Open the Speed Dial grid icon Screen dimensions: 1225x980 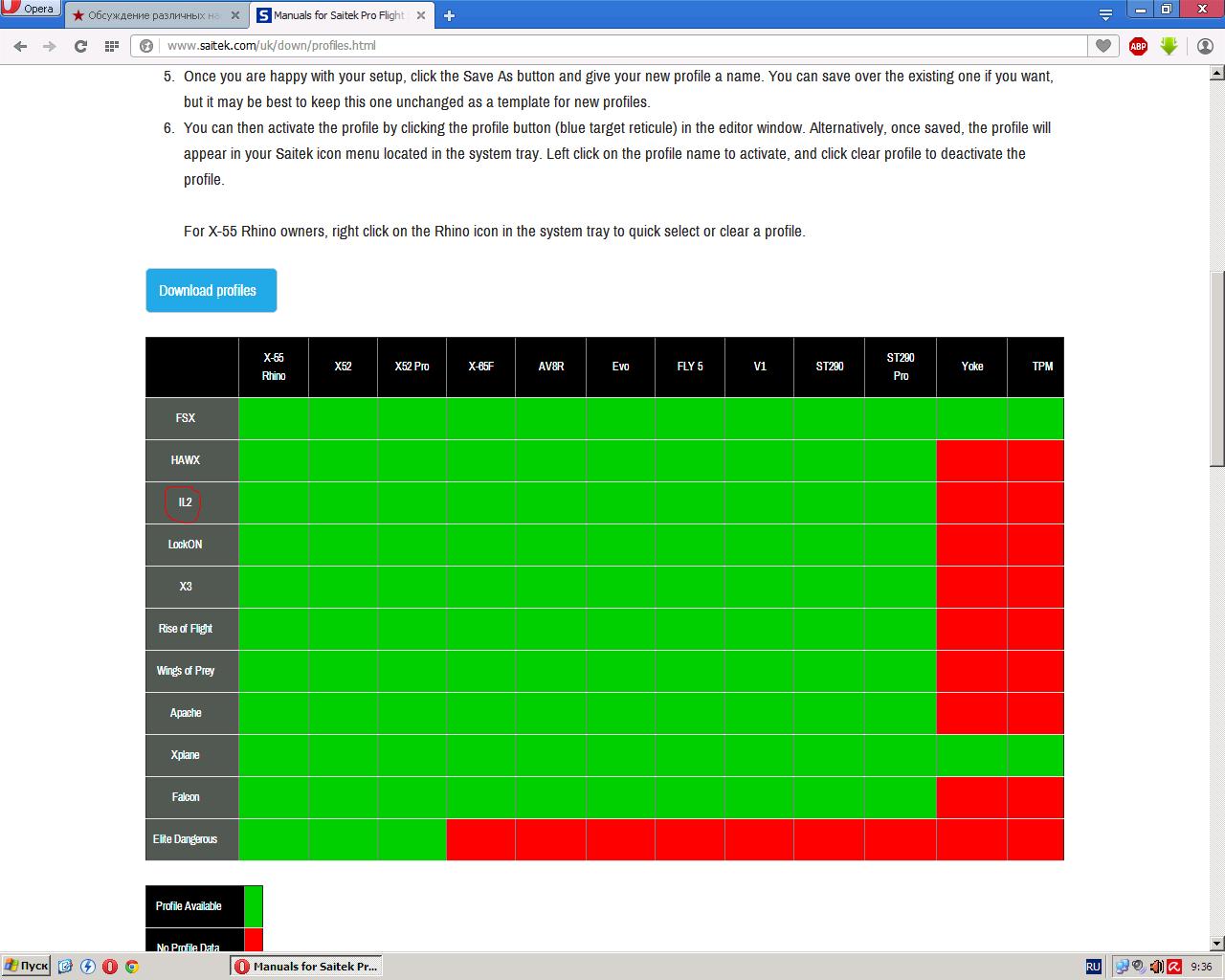tap(111, 45)
